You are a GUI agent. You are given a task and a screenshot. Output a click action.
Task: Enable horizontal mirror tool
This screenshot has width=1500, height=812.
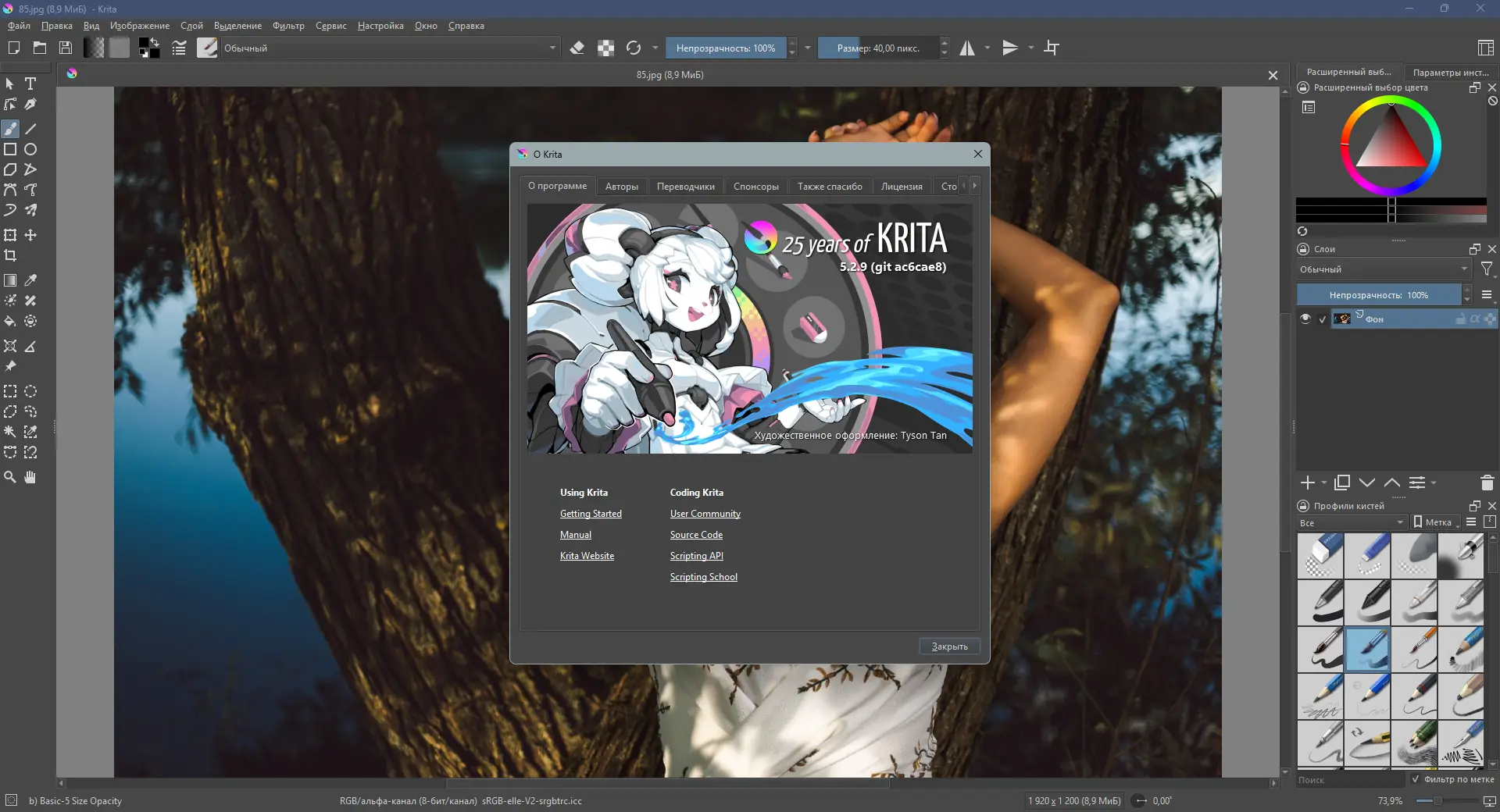click(x=967, y=48)
